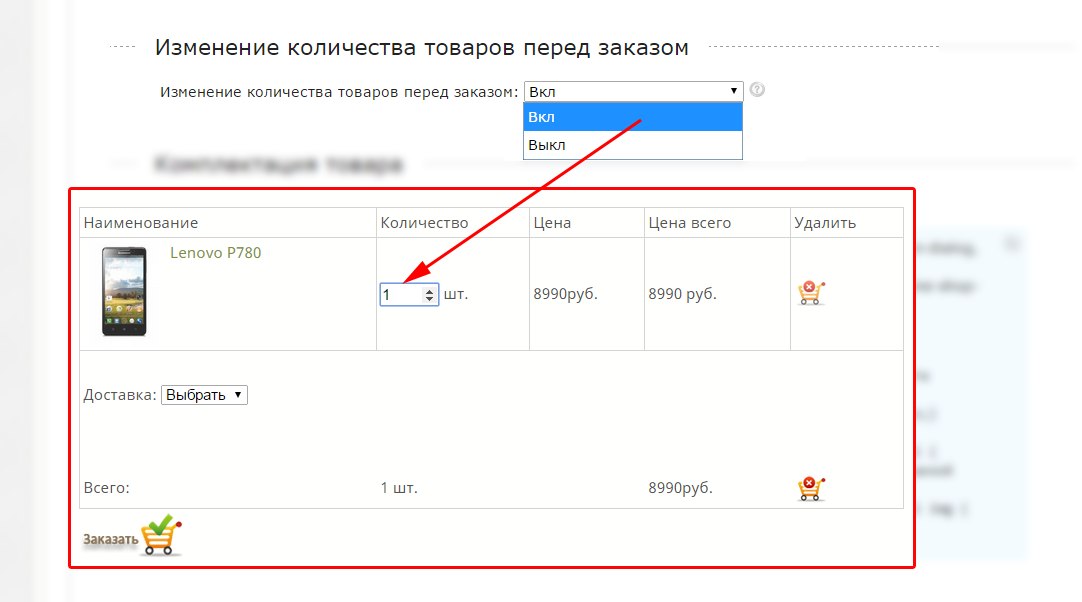
Task: Click the total price in the Всего row
Action: [680, 489]
